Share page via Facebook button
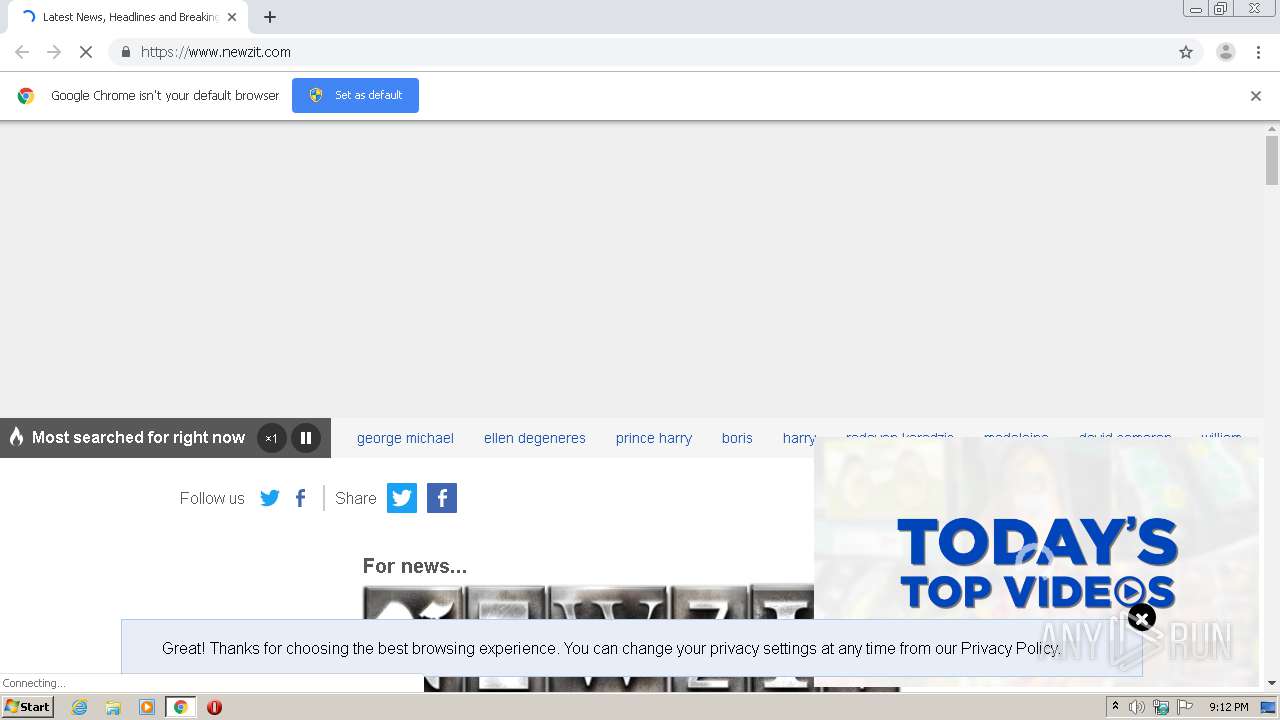 pos(442,498)
